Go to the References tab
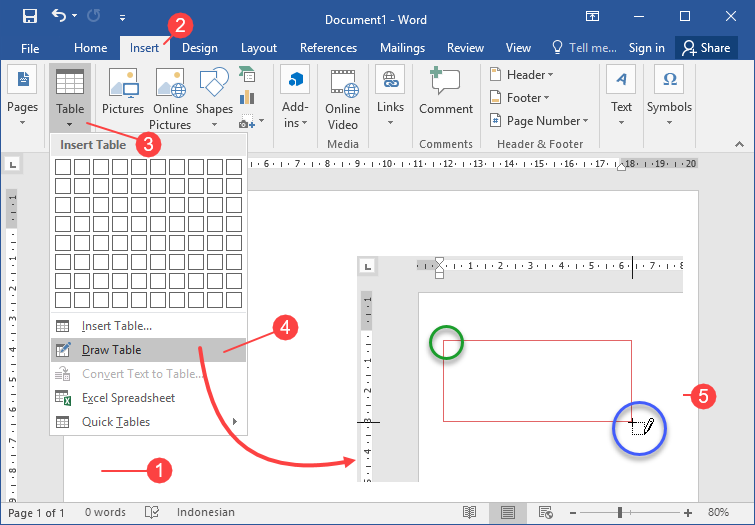This screenshot has width=755, height=525. click(x=328, y=48)
